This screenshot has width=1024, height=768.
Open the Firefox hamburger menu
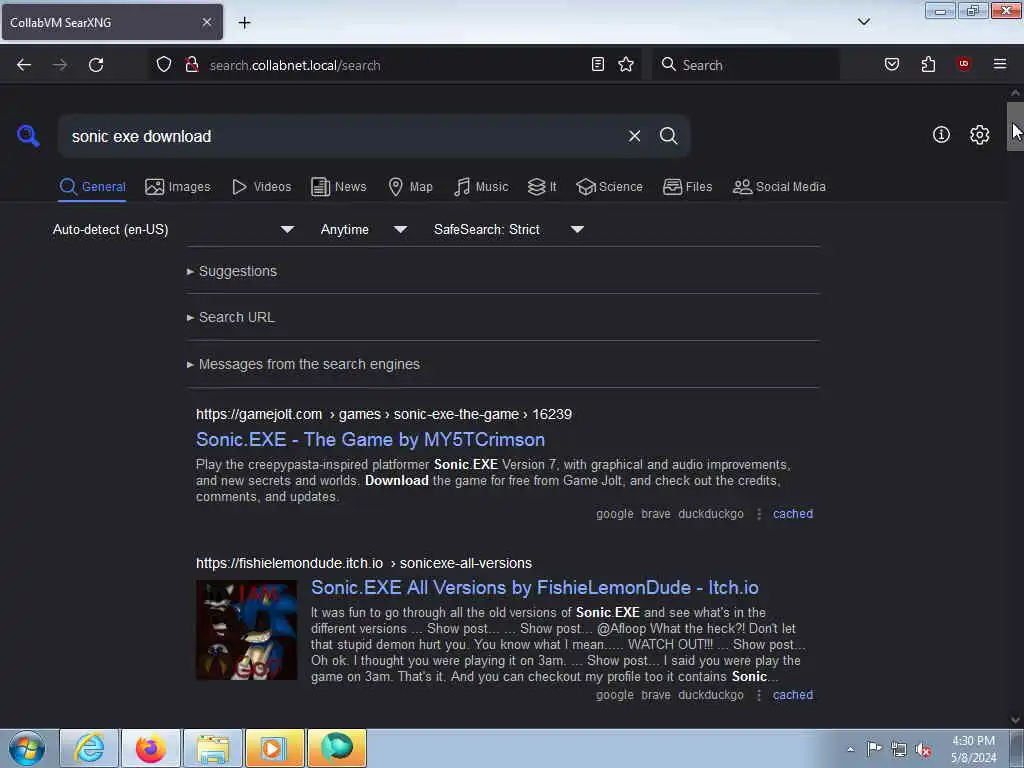coord(1000,64)
